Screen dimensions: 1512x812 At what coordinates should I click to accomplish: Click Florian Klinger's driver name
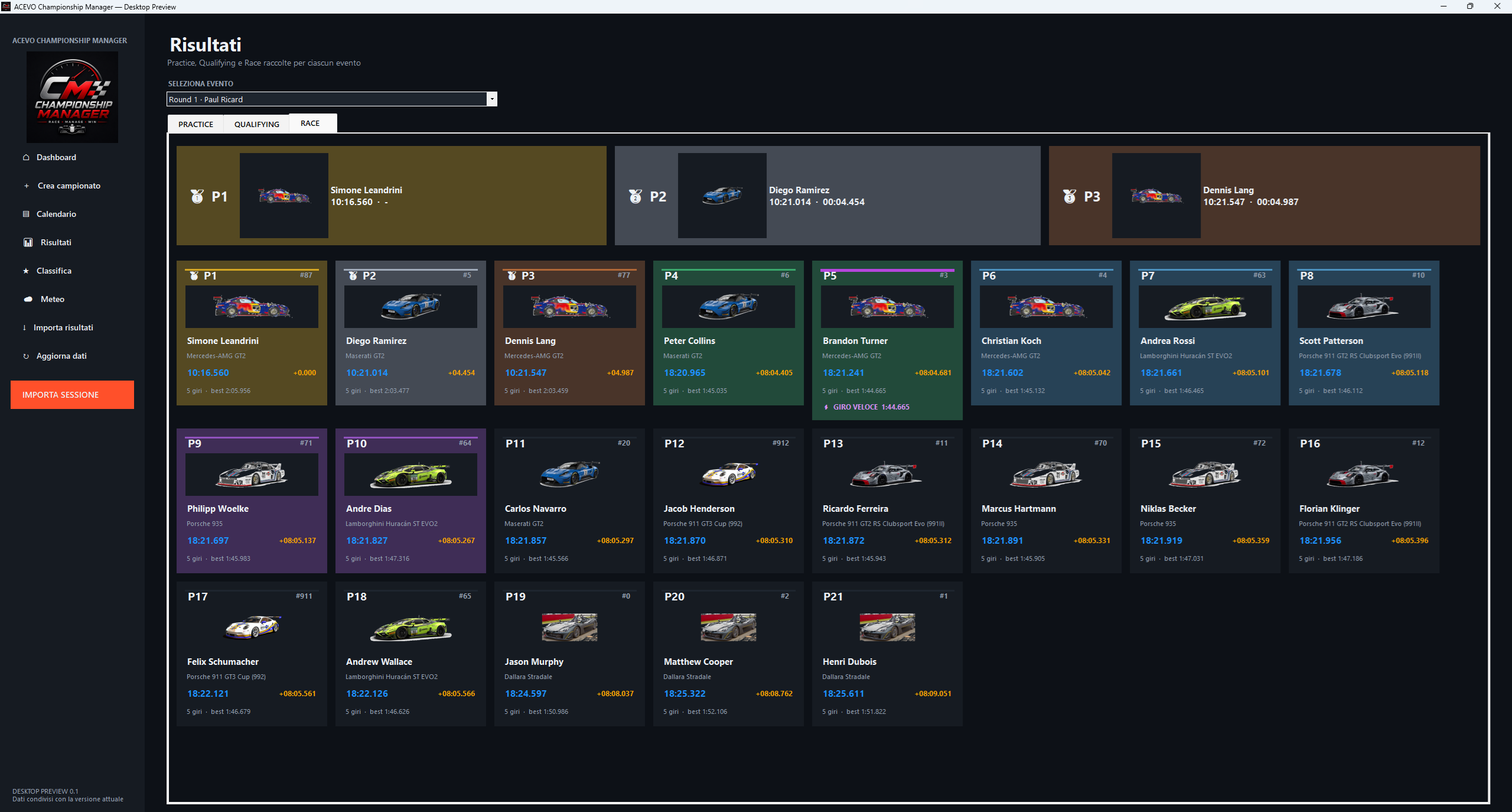tap(1329, 509)
